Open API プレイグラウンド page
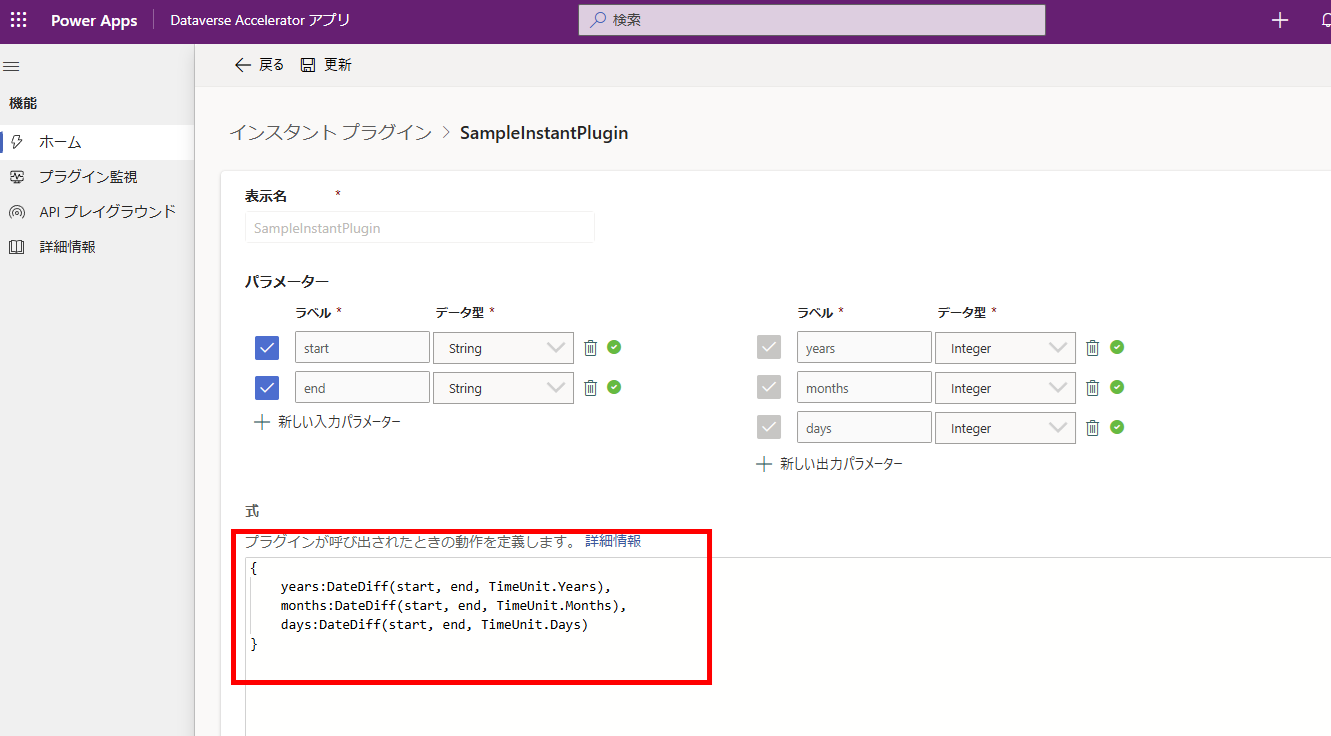Viewport: 1331px width, 736px height. (107, 212)
